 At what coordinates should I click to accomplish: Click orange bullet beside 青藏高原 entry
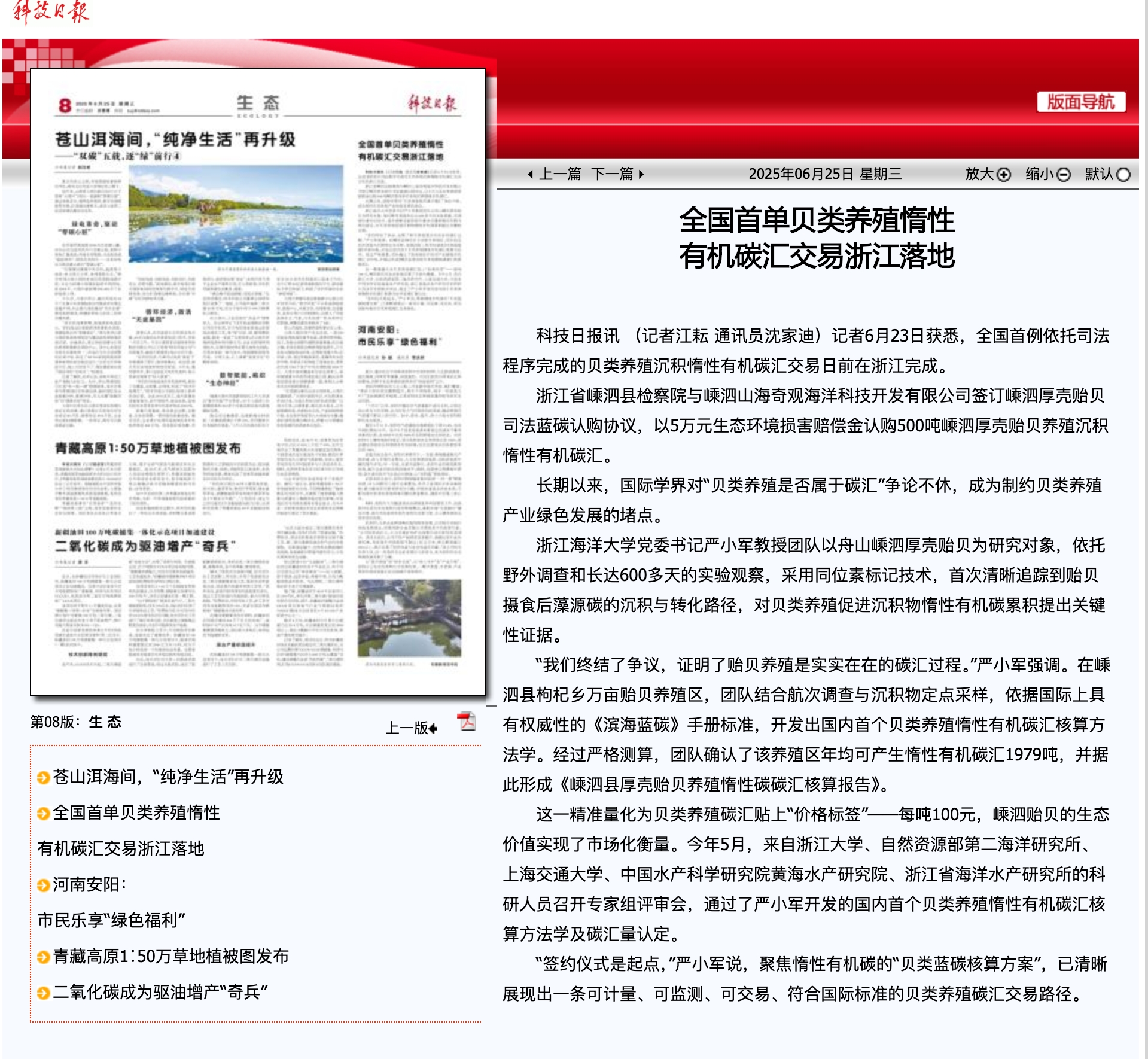(x=43, y=957)
